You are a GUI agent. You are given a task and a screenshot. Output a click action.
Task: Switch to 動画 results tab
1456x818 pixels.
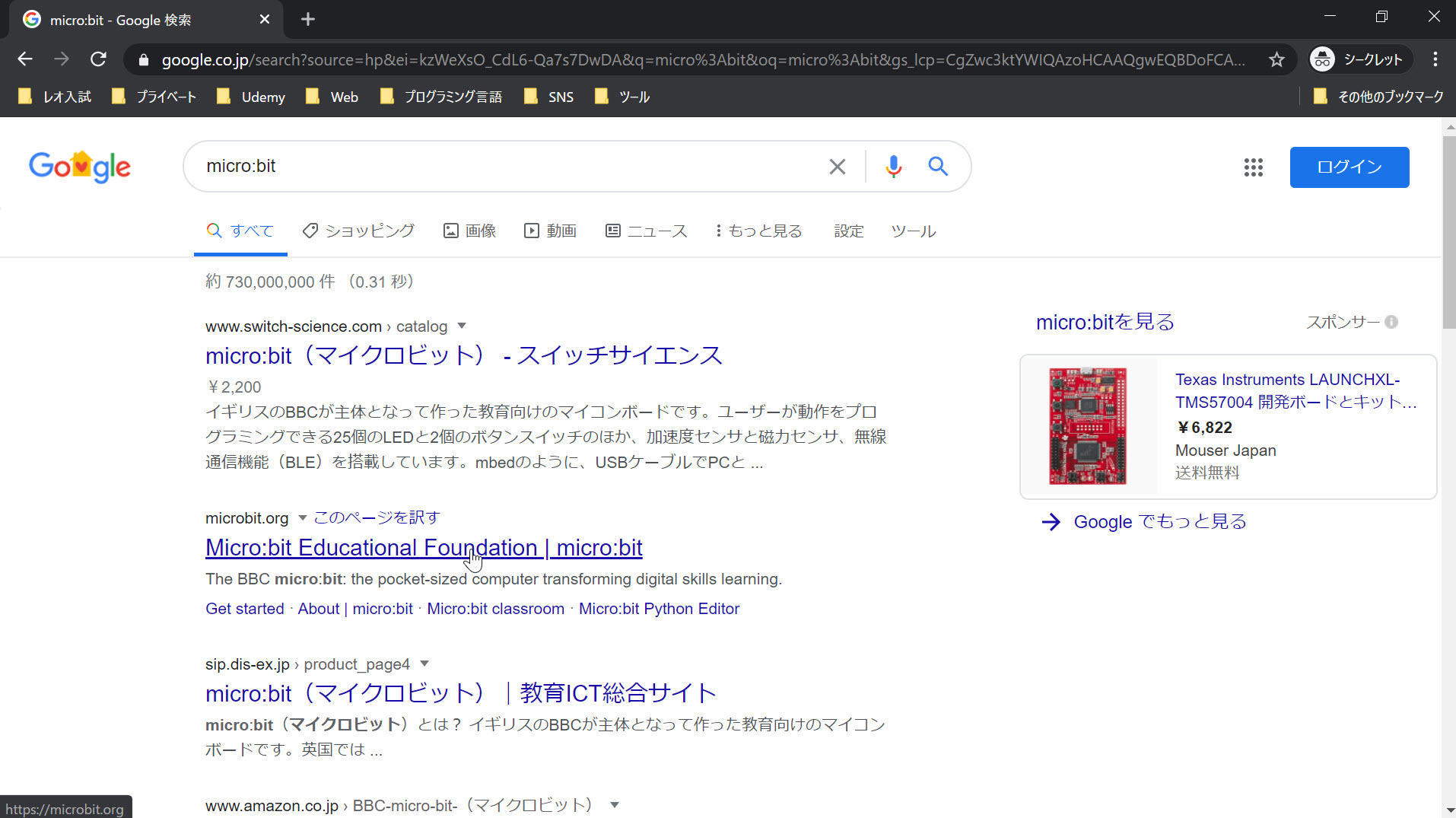pyautogui.click(x=550, y=231)
